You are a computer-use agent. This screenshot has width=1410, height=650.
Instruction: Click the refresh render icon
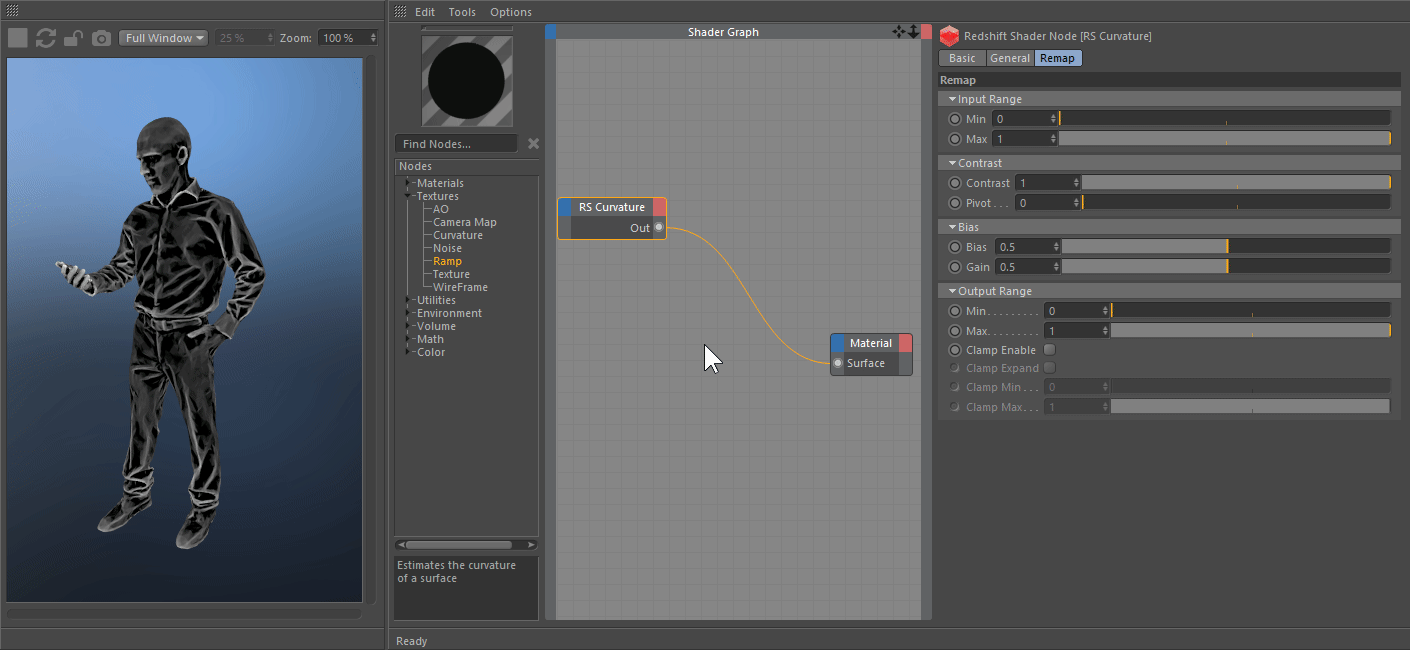pos(45,38)
